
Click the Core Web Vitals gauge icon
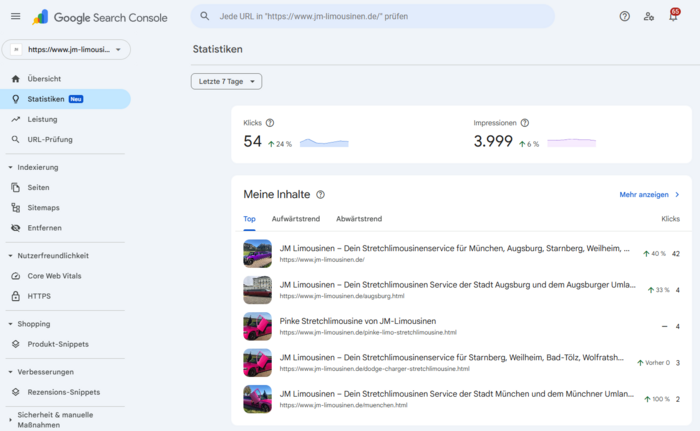(x=16, y=276)
